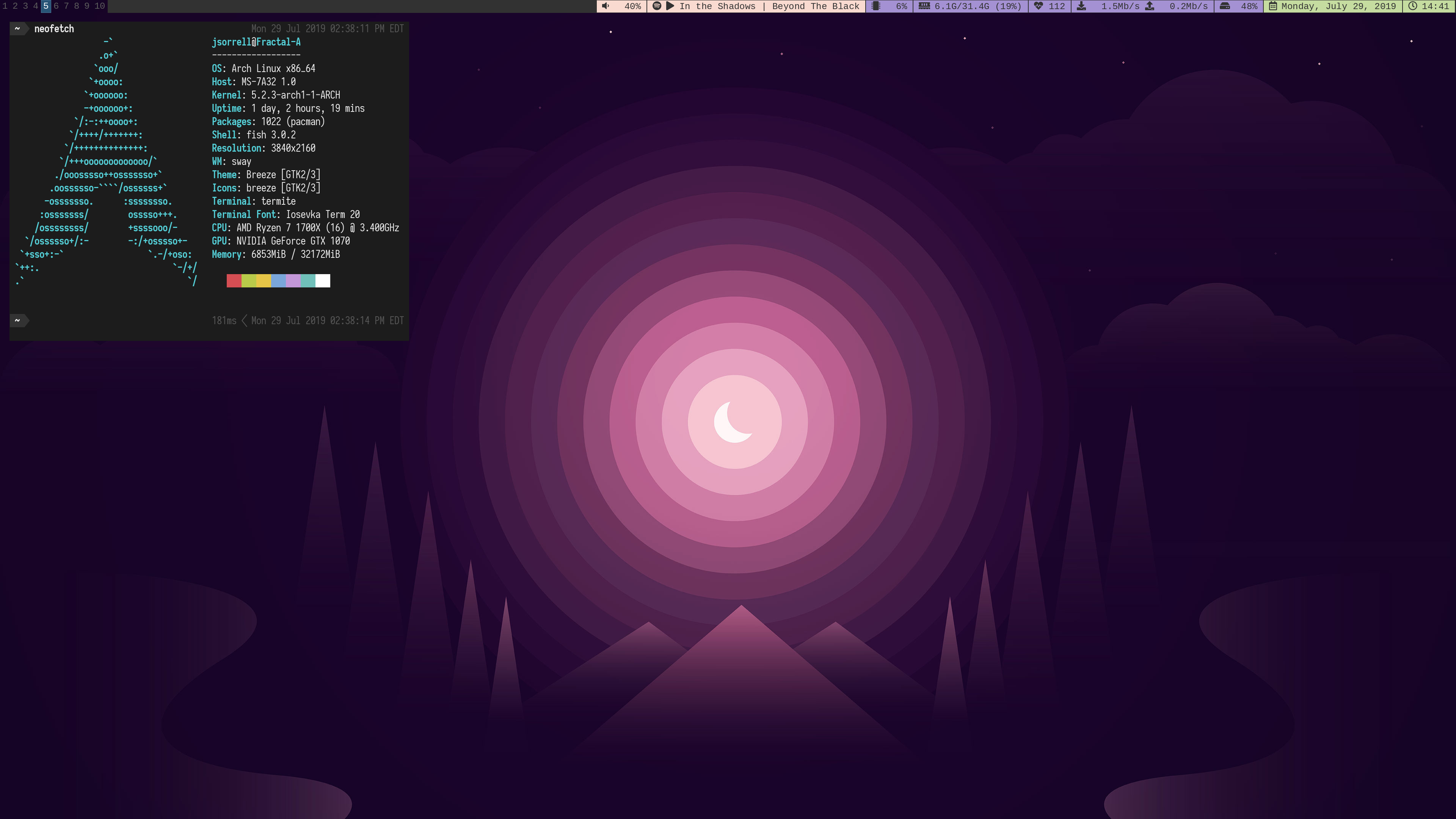Viewport: 1456px width, 819px height.
Task: Switch to workspace 1
Action: pos(5,6)
